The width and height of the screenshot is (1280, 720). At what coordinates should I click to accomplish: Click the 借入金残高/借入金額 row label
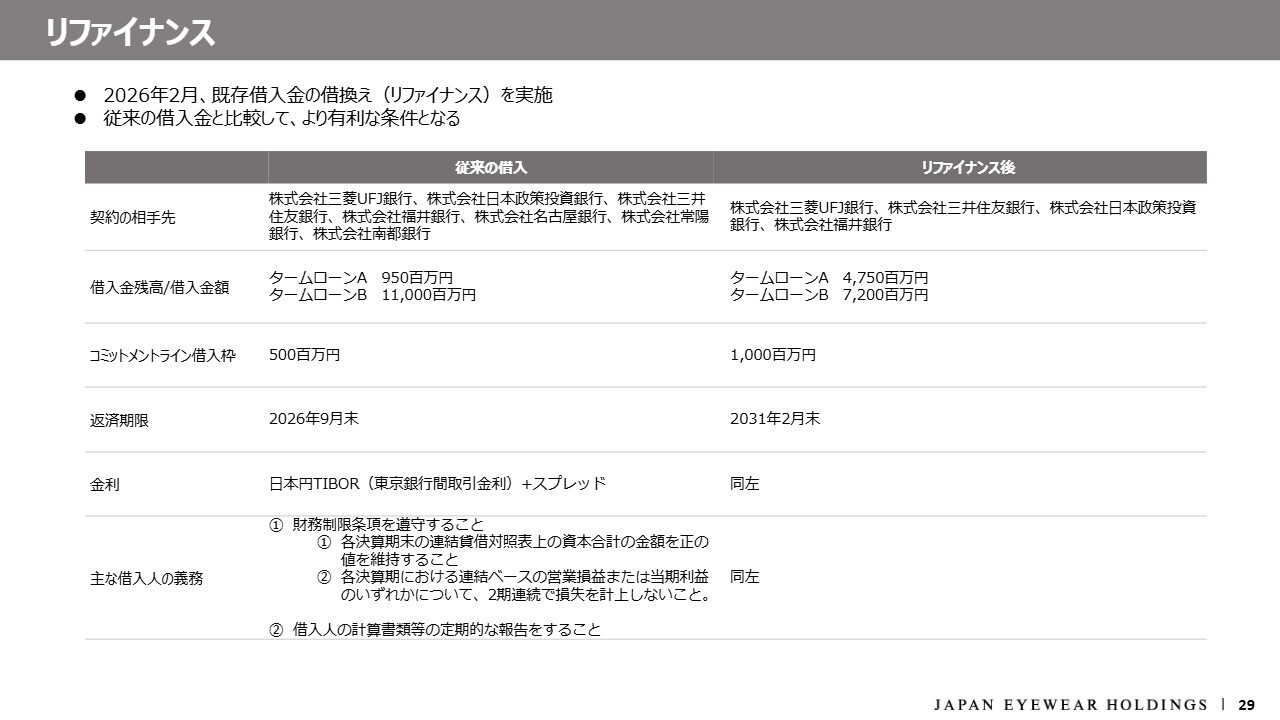click(159, 287)
